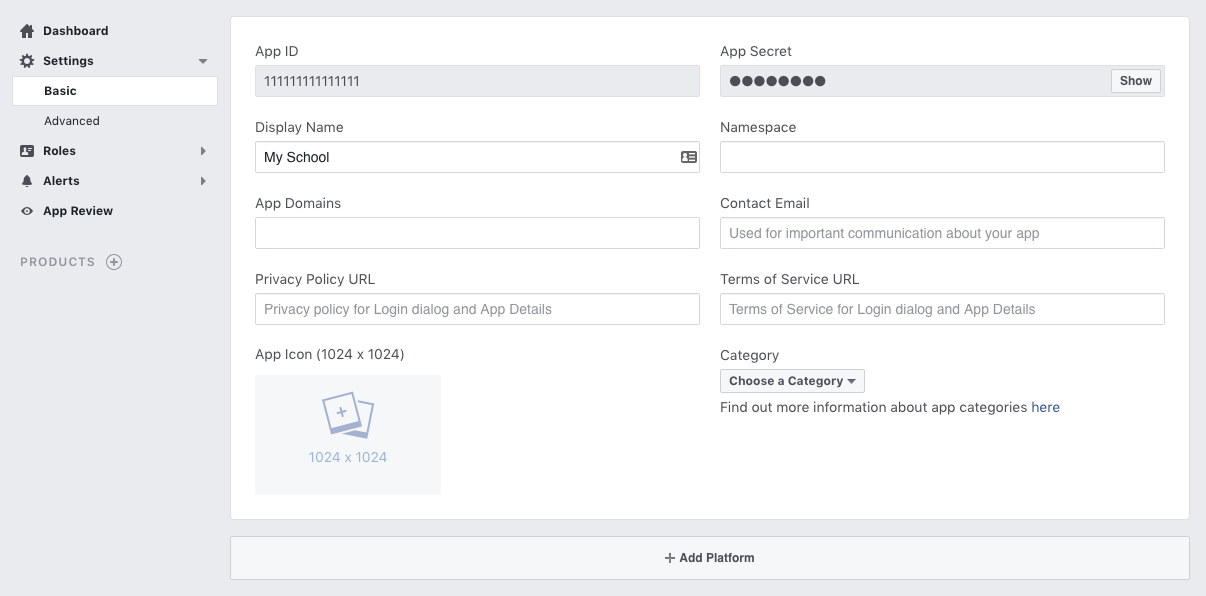
Task: Click the Alerts bell icon
Action: [x=27, y=181]
